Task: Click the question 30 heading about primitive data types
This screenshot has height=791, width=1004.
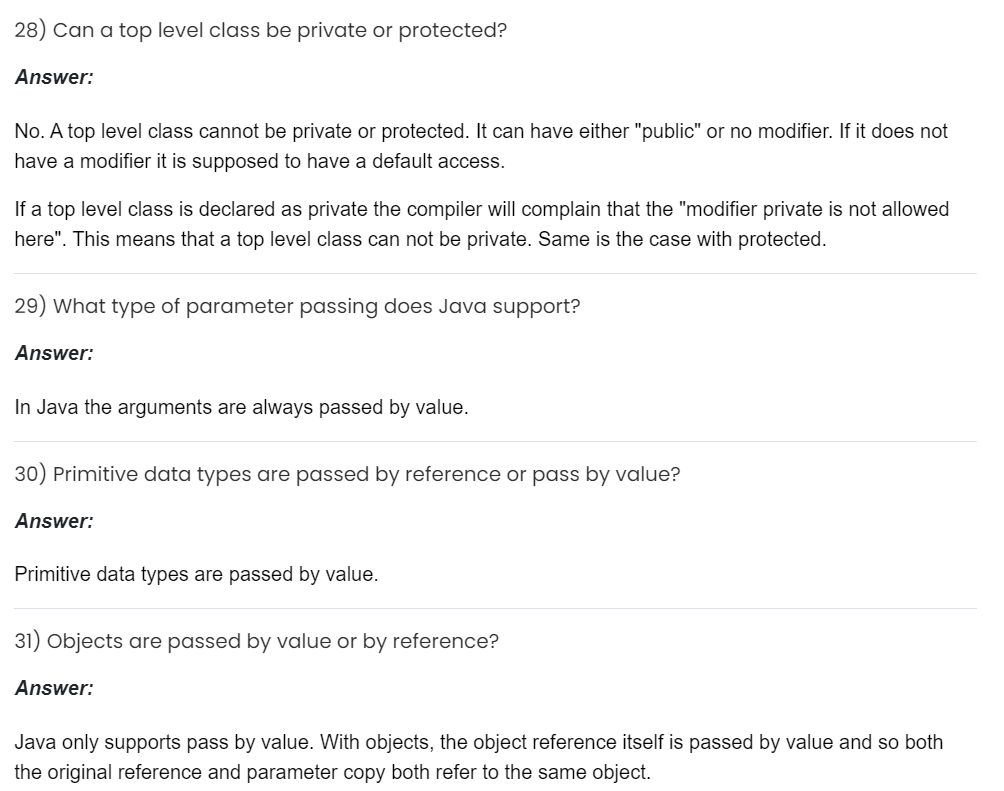Action: pyautogui.click(x=347, y=474)
